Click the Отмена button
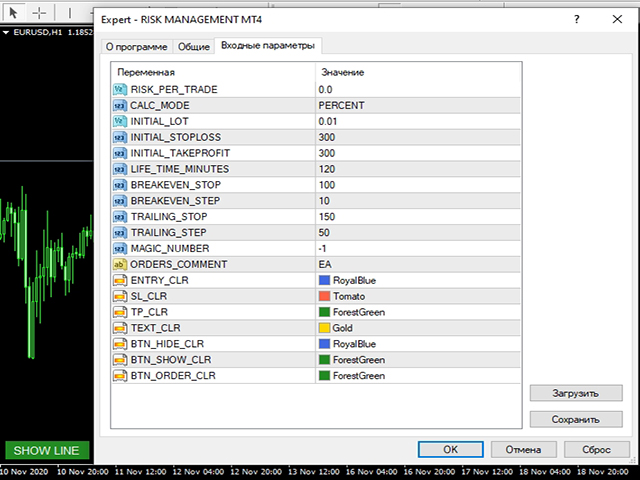This screenshot has height=480, width=640. coord(523,449)
